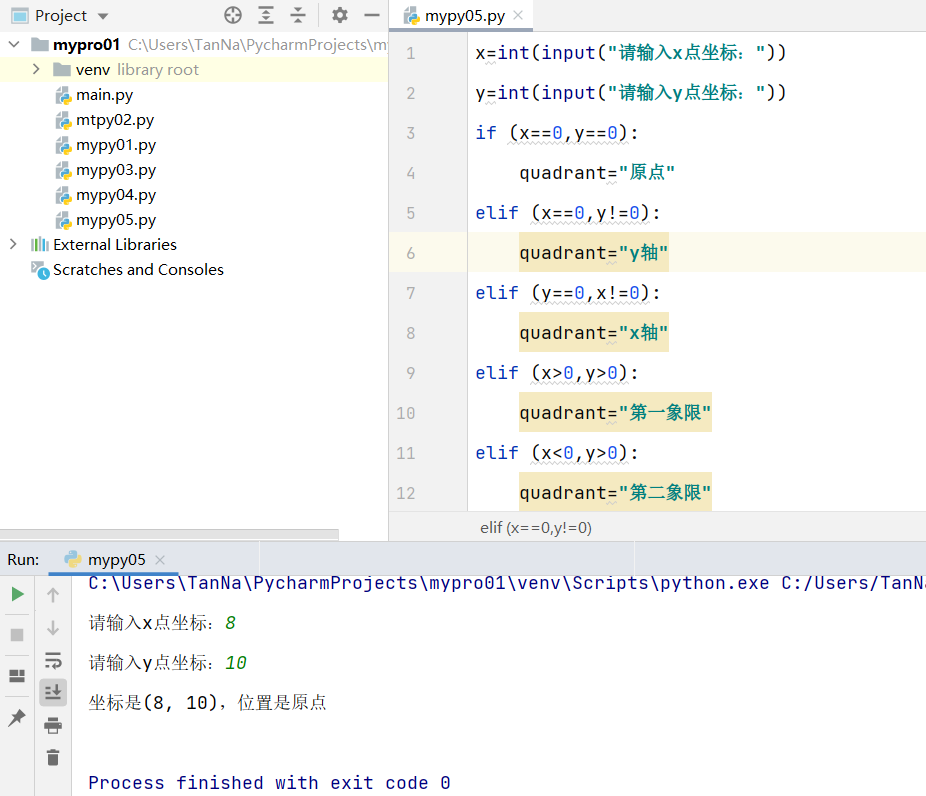Click the down arrow in Run toolbar
Image resolution: width=926 pixels, height=796 pixels.
pos(53,627)
